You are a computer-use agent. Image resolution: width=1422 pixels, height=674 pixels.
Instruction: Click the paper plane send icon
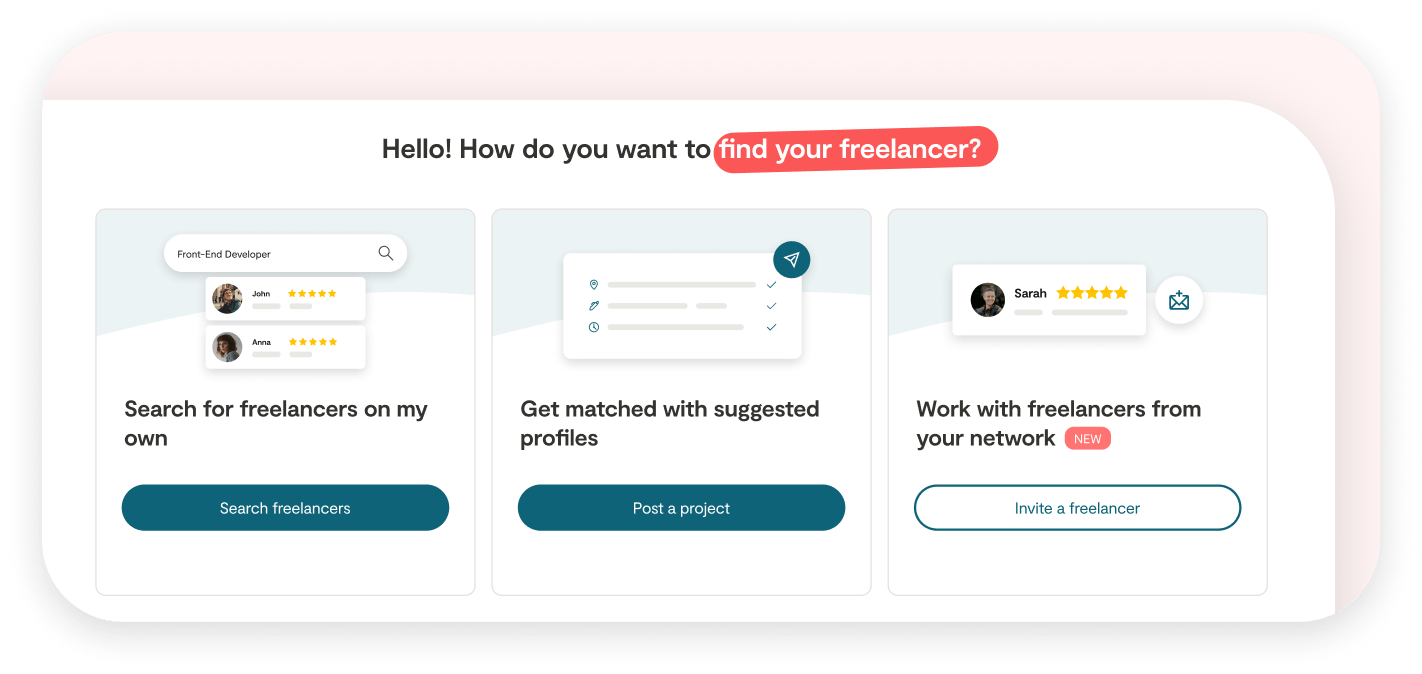tap(792, 260)
